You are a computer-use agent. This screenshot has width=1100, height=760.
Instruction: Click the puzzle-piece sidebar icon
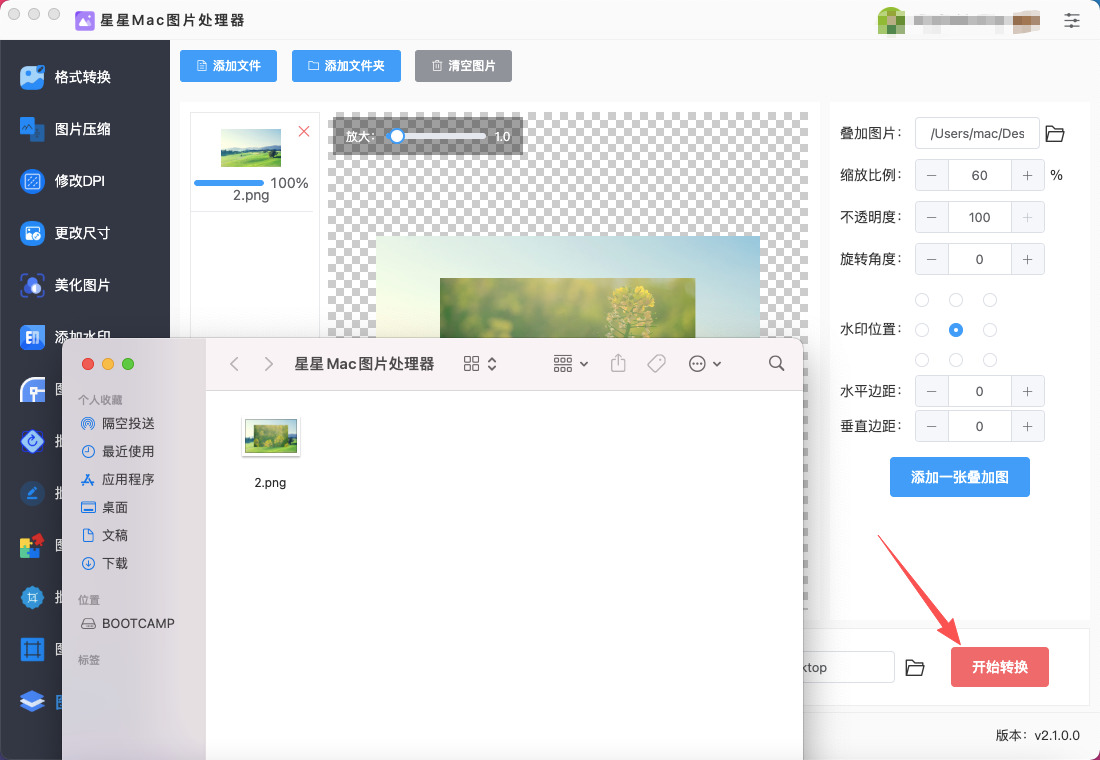click(32, 545)
